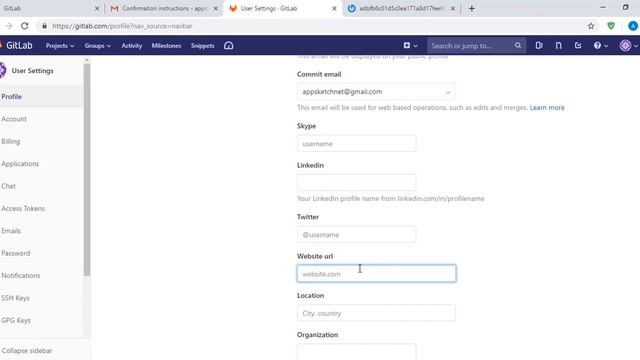Click the browser address bar URL
This screenshot has height=360, width=640.
(122, 26)
